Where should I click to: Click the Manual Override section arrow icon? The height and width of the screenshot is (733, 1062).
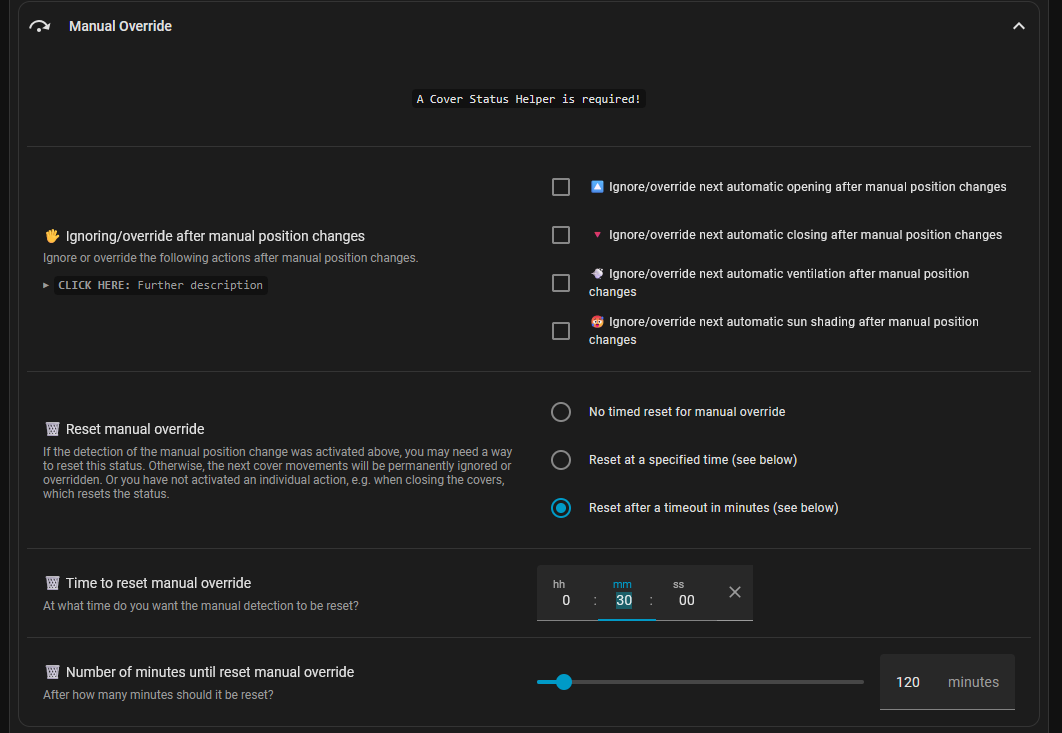[x=40, y=26]
